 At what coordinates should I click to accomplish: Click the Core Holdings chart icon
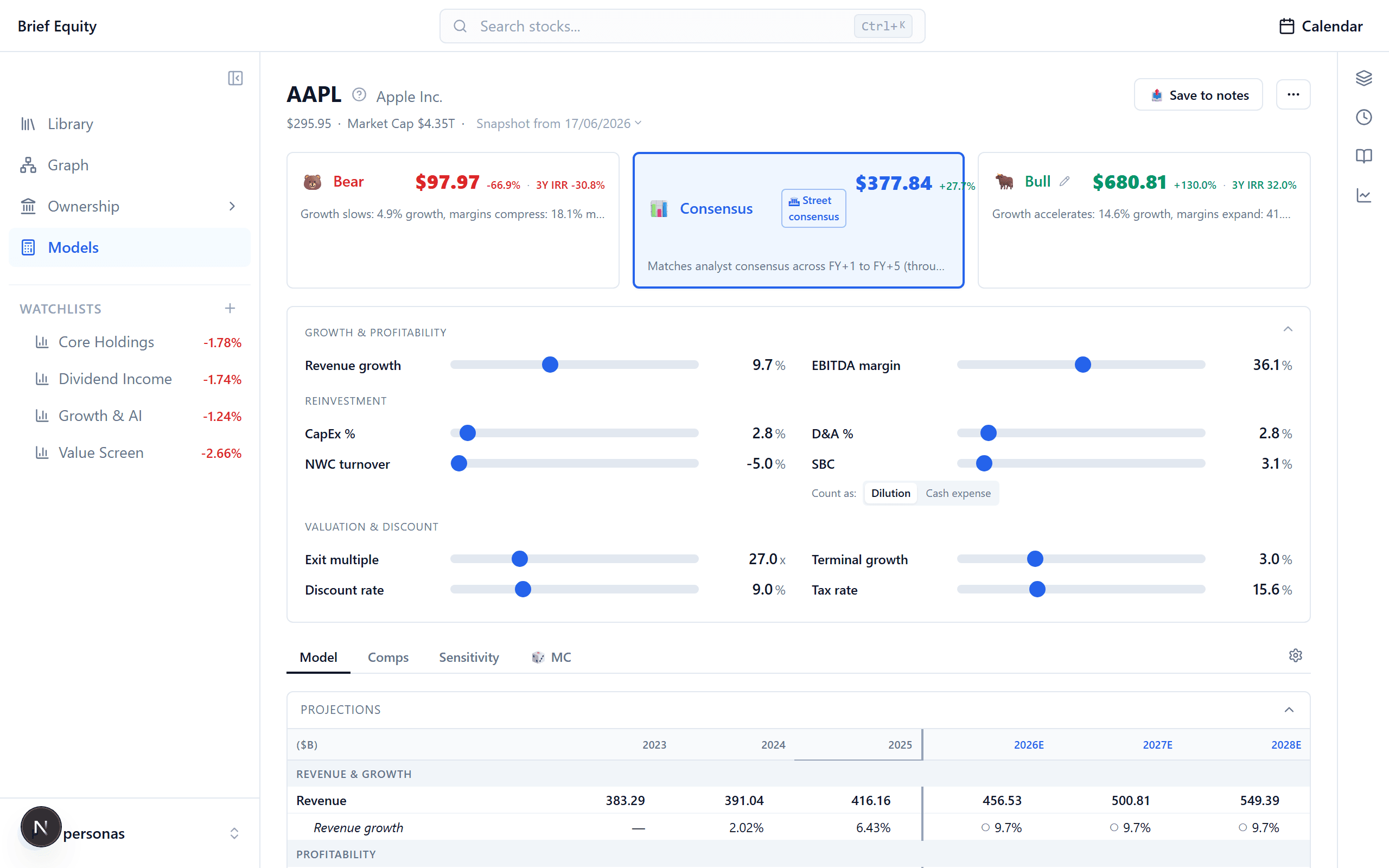pos(42,342)
